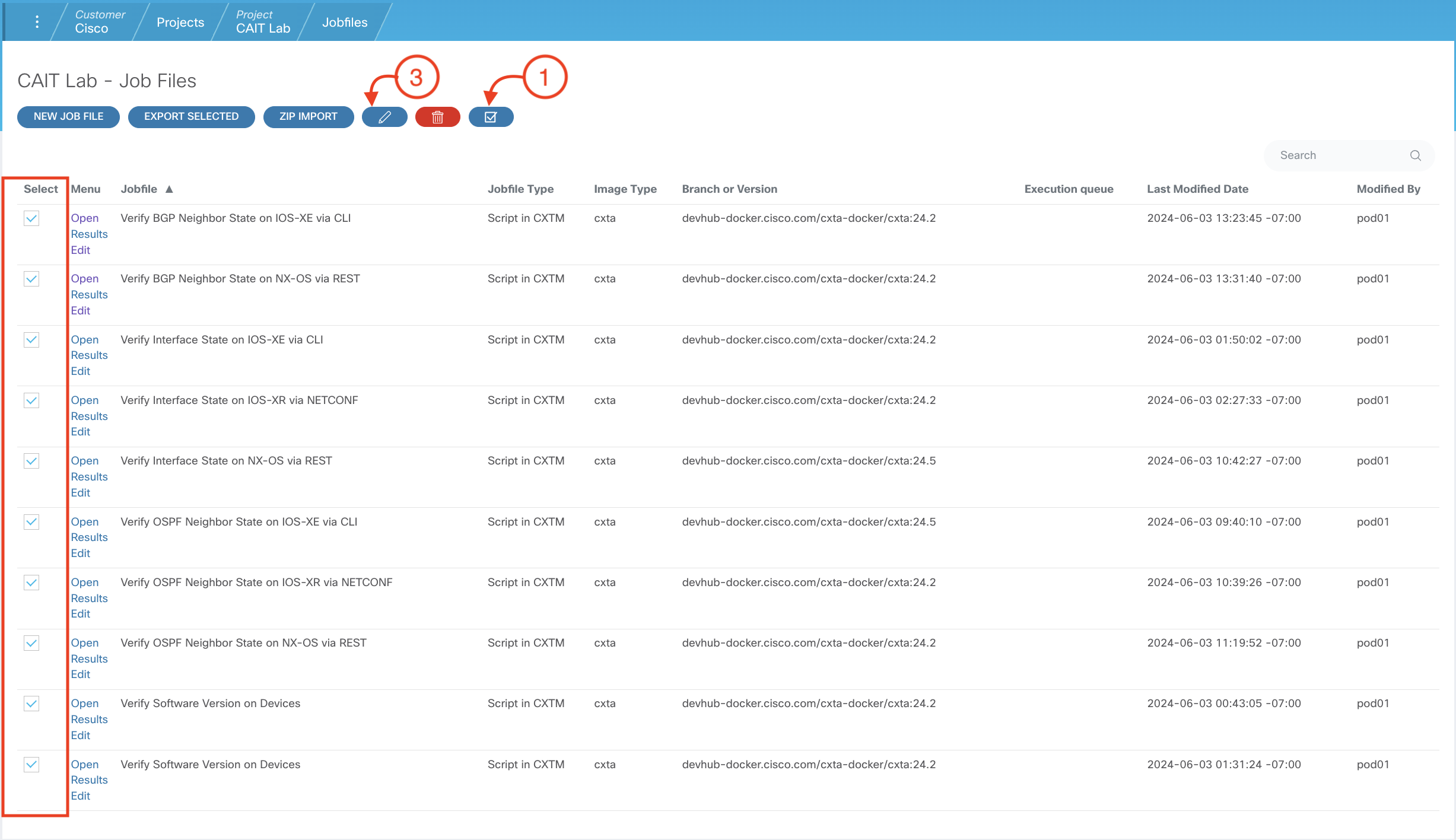Click the ZIP IMPORT button
Image resolution: width=1456 pixels, height=840 pixels.
(x=308, y=117)
